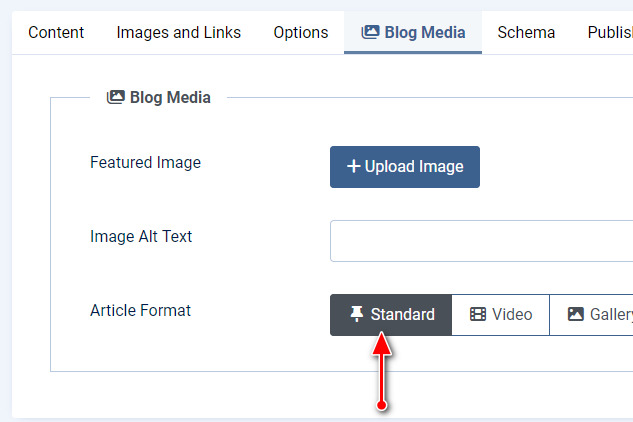The image size is (633, 422).
Task: Open the Images and Links tab
Action: [178, 33]
